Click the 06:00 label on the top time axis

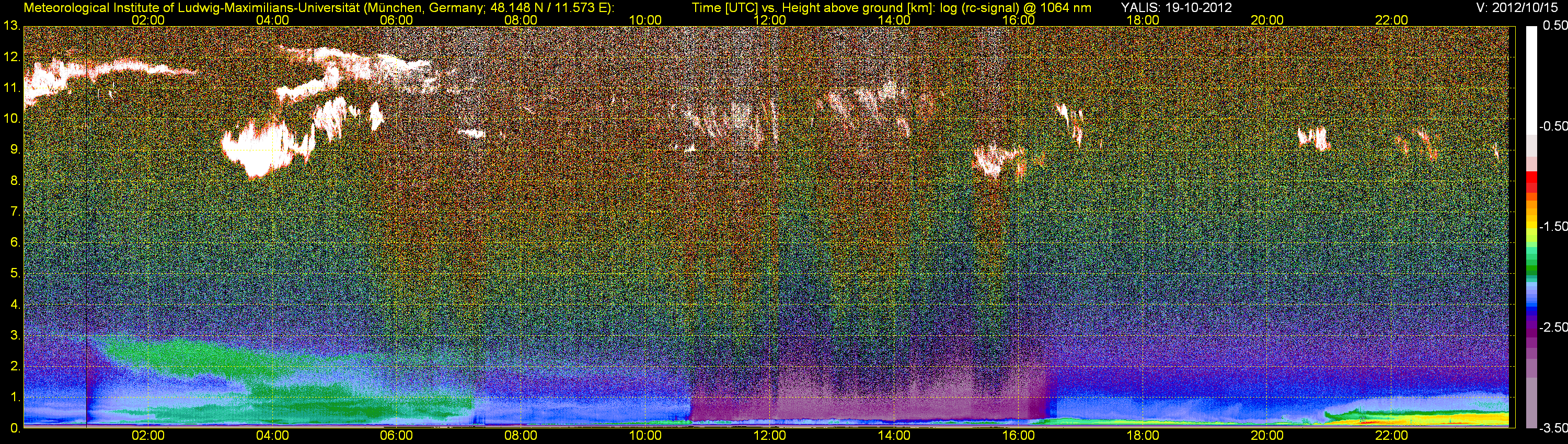click(x=396, y=20)
